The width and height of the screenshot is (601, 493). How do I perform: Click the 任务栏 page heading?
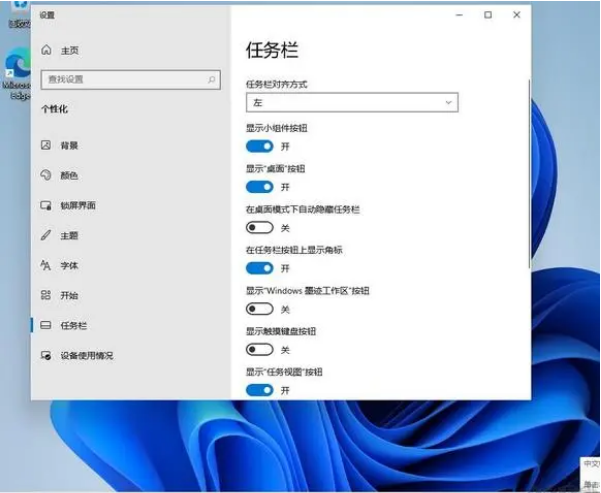[x=272, y=50]
